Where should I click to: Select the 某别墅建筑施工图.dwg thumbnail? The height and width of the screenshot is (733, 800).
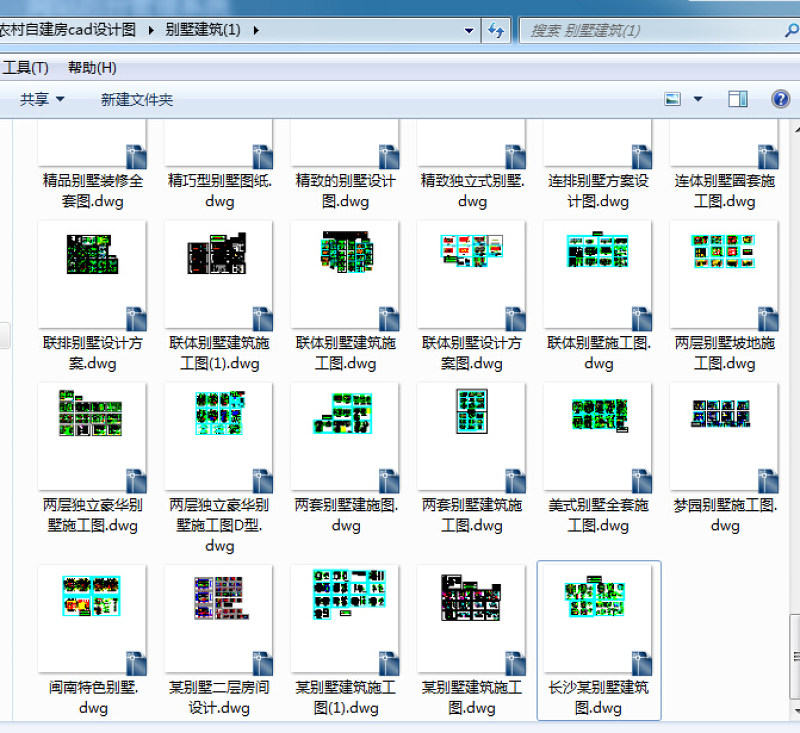click(471, 619)
